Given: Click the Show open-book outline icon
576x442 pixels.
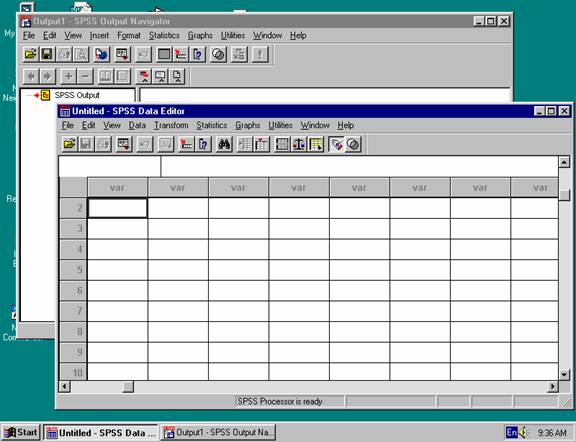Looking at the screenshot, I should tap(106, 76).
